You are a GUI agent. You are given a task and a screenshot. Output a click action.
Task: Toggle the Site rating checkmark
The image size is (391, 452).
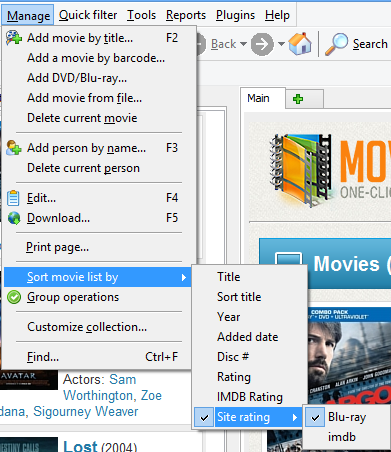pos(204,417)
